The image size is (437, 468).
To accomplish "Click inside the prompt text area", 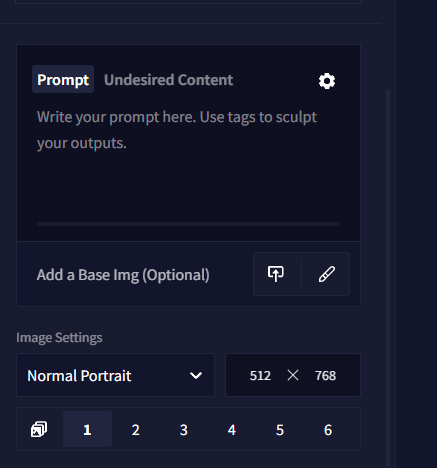I will (188, 163).
